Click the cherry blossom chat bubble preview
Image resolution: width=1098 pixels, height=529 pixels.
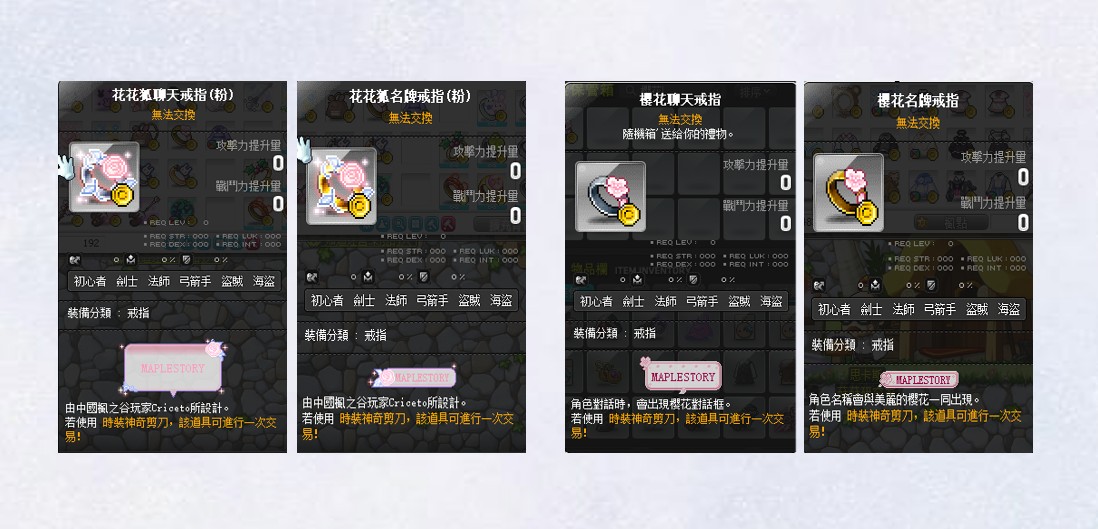pos(681,376)
